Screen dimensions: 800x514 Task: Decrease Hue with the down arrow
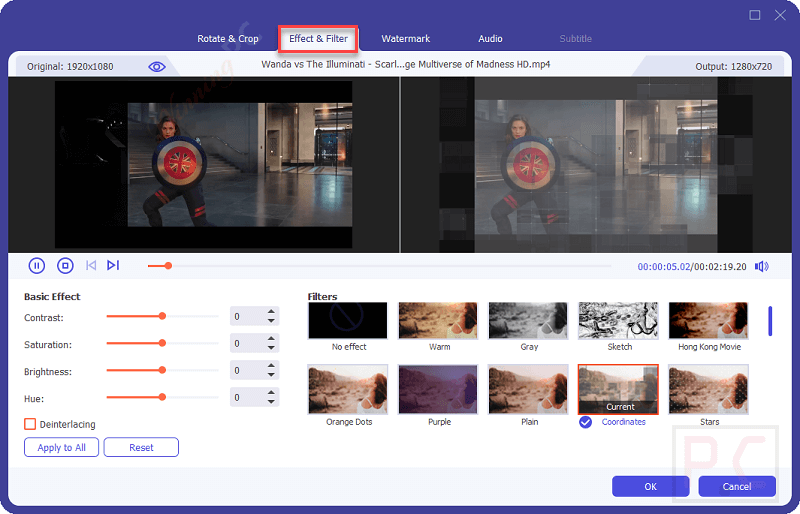pyautogui.click(x=271, y=402)
